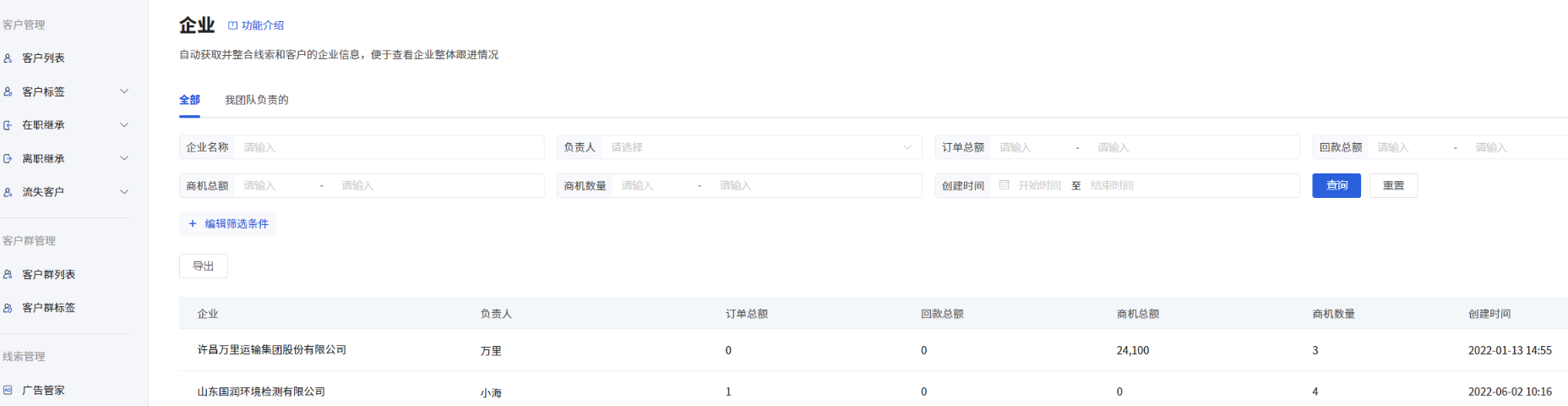Image resolution: width=1568 pixels, height=406 pixels.
Task: Click the 回款总额 column header
Action: point(942,314)
